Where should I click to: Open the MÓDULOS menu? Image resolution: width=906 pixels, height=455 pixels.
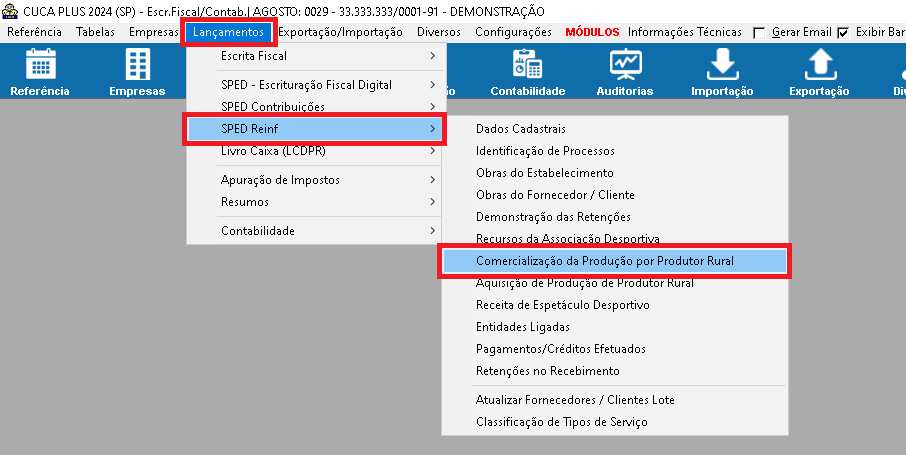coord(592,32)
